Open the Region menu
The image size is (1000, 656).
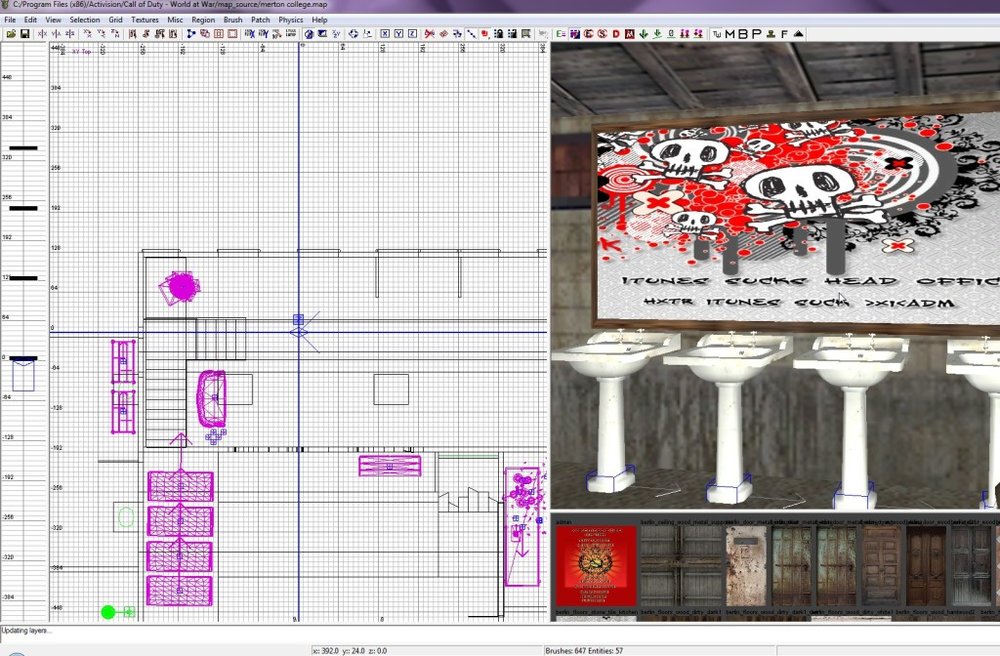click(x=202, y=19)
